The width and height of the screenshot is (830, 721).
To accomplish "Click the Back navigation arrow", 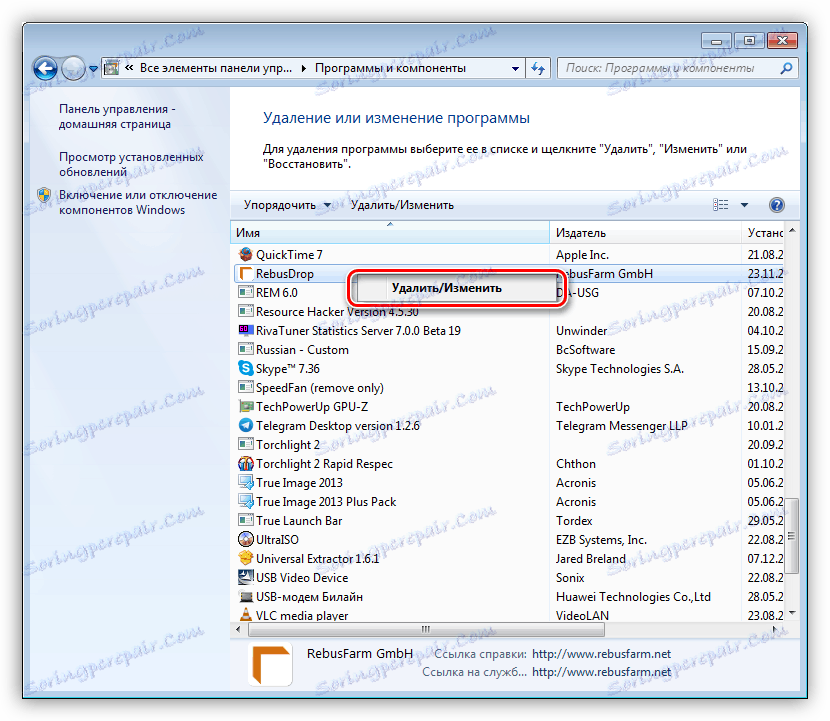I will [x=46, y=68].
